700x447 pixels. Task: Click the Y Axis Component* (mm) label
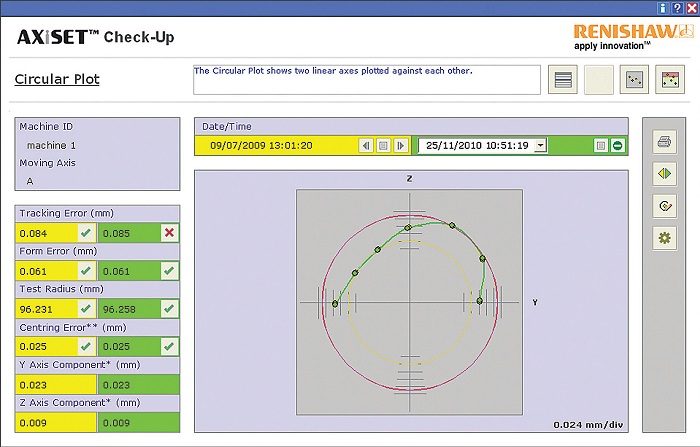click(x=79, y=365)
